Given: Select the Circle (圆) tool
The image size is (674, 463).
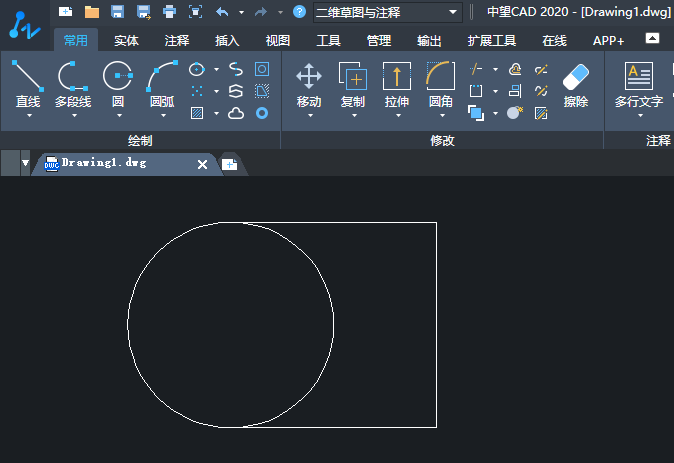Looking at the screenshot, I should 118,84.
